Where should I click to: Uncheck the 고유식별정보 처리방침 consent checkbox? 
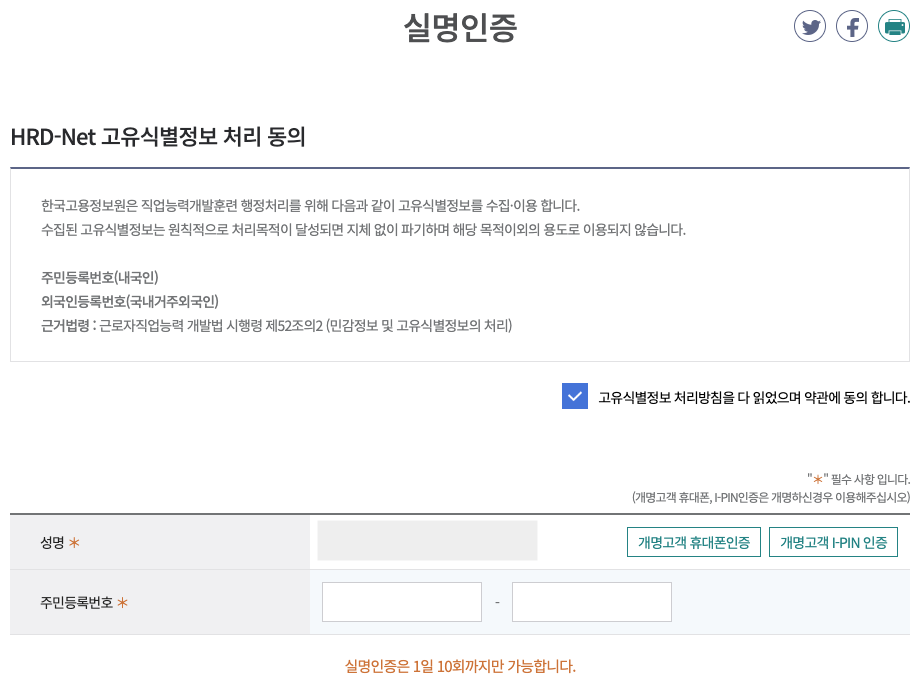(575, 396)
